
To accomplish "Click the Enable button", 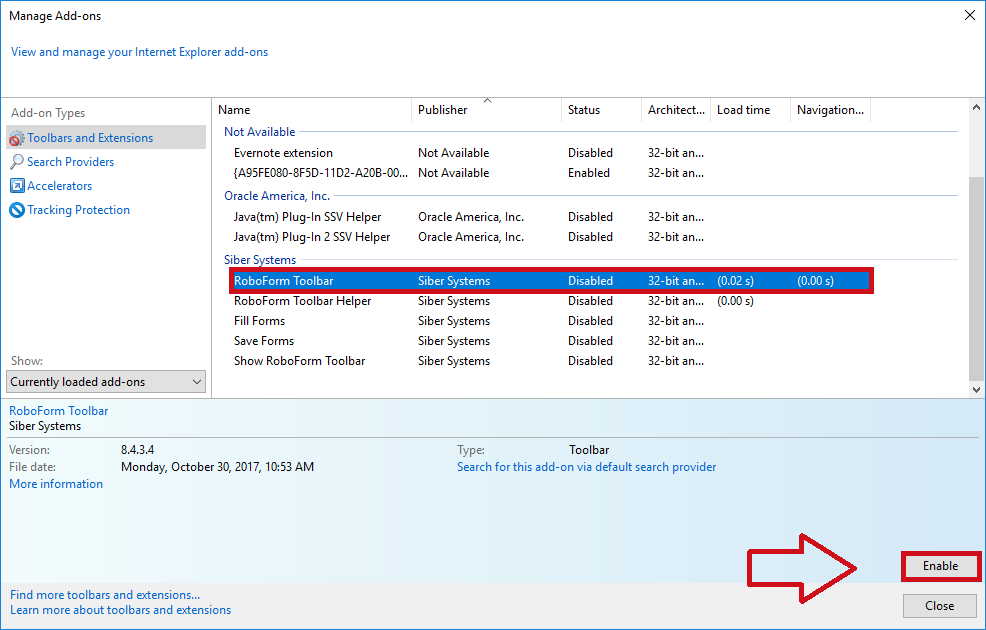I will (941, 566).
